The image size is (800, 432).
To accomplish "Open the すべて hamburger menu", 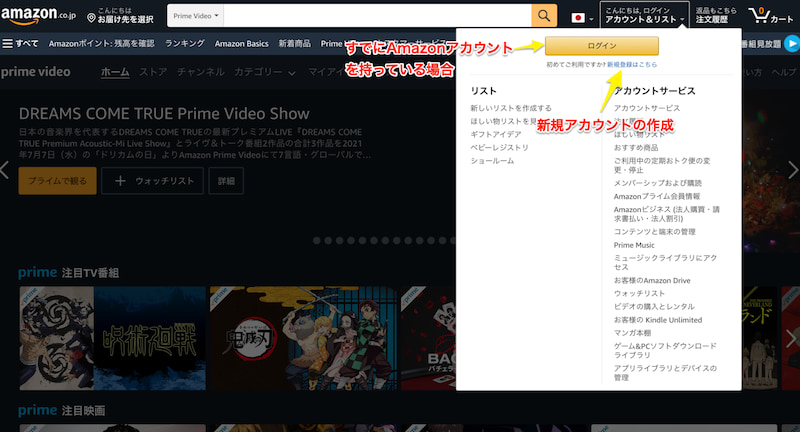I will [x=20, y=44].
